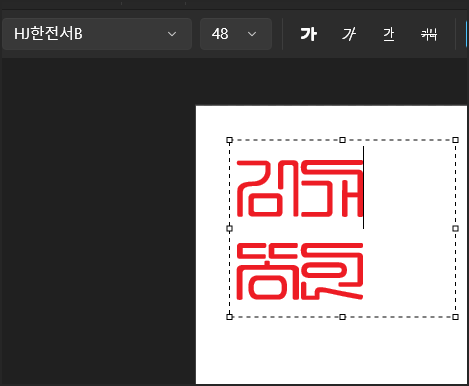This screenshot has width=469, height=386.
Task: Click the middle-right handle of the text box
Action: point(455,228)
